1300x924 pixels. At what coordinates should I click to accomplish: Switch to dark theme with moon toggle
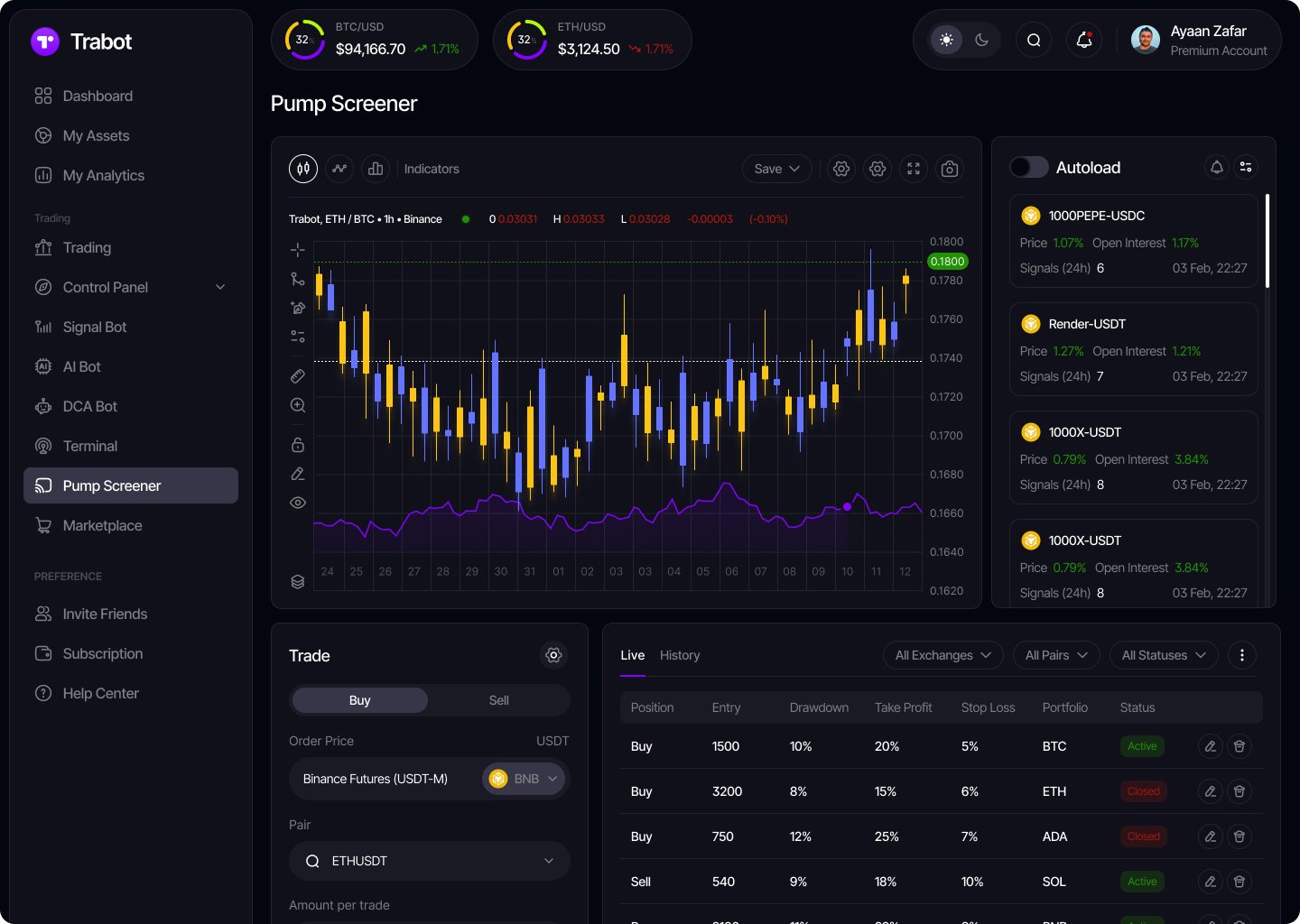982,40
